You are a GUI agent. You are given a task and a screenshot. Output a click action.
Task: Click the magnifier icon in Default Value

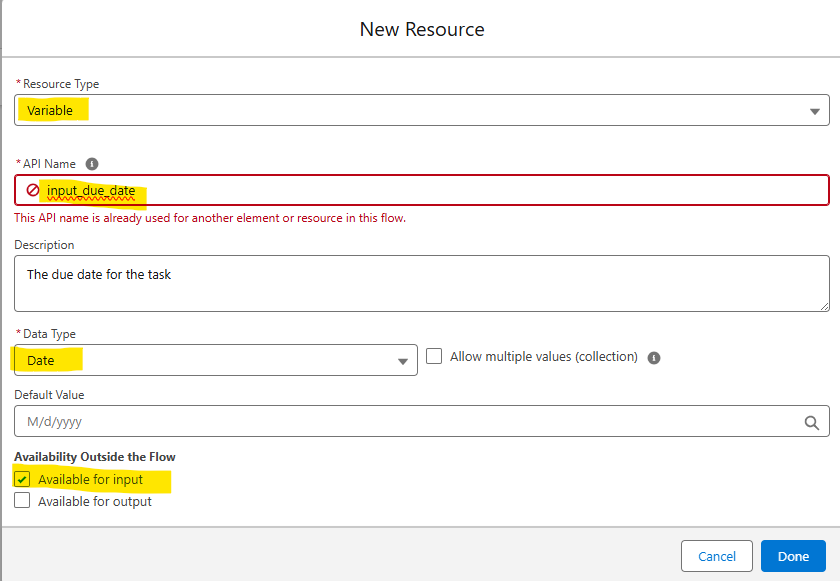[x=812, y=422]
